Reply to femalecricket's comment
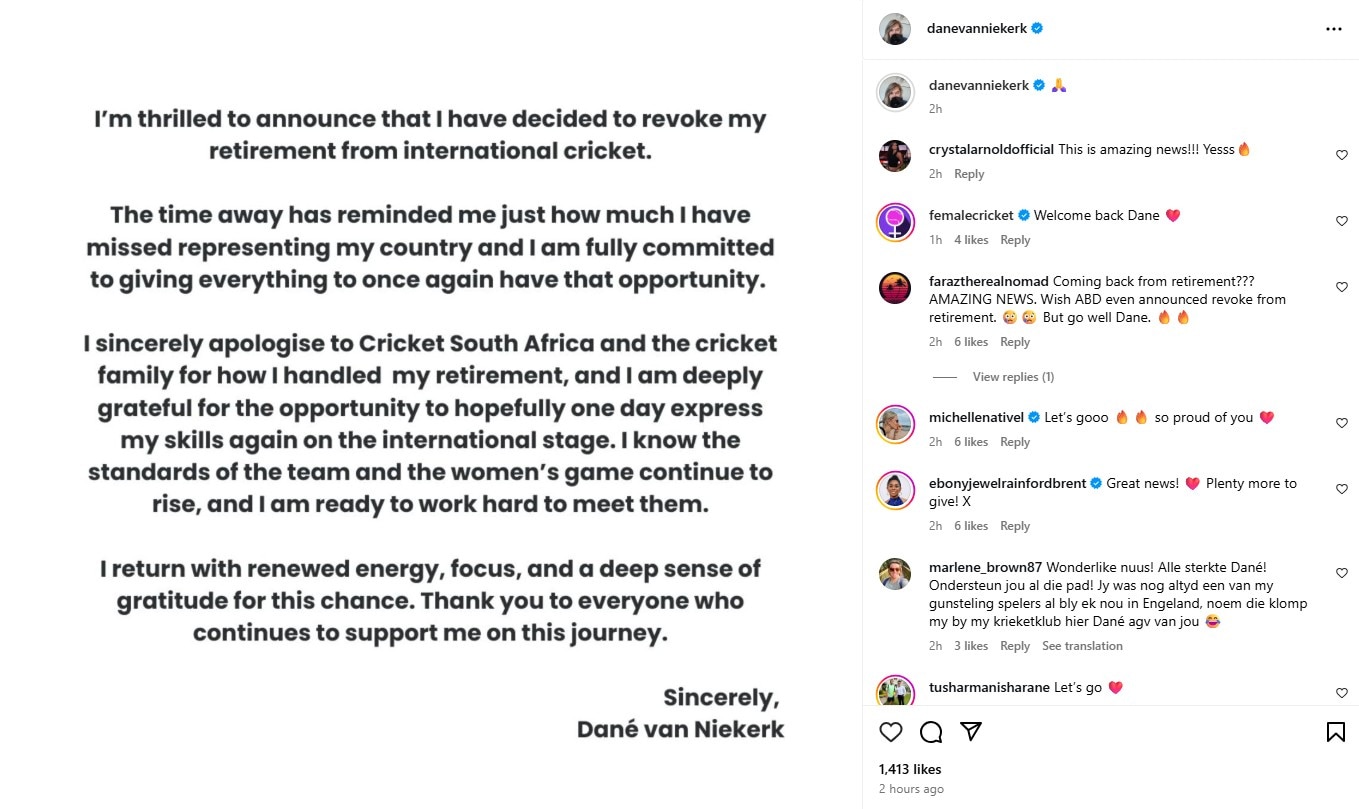This screenshot has height=809, width=1359. 1015,240
